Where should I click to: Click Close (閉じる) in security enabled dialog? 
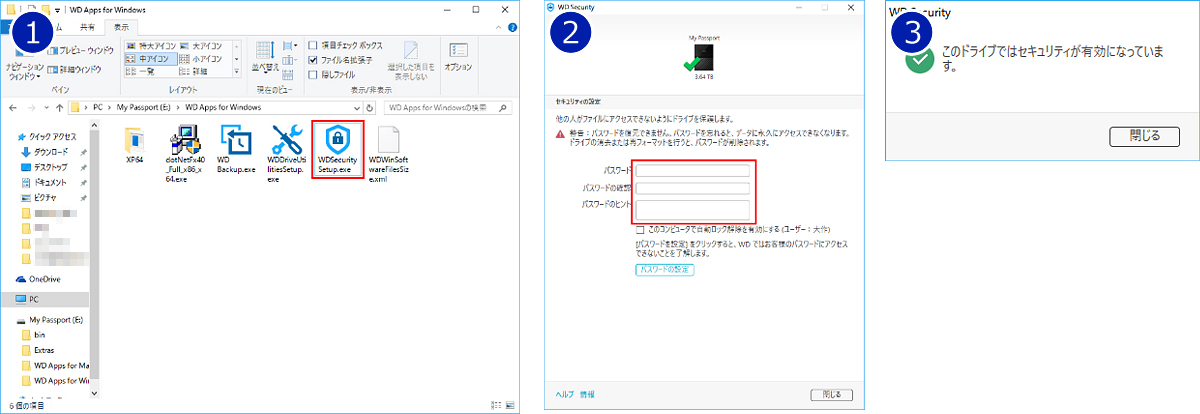[1145, 135]
